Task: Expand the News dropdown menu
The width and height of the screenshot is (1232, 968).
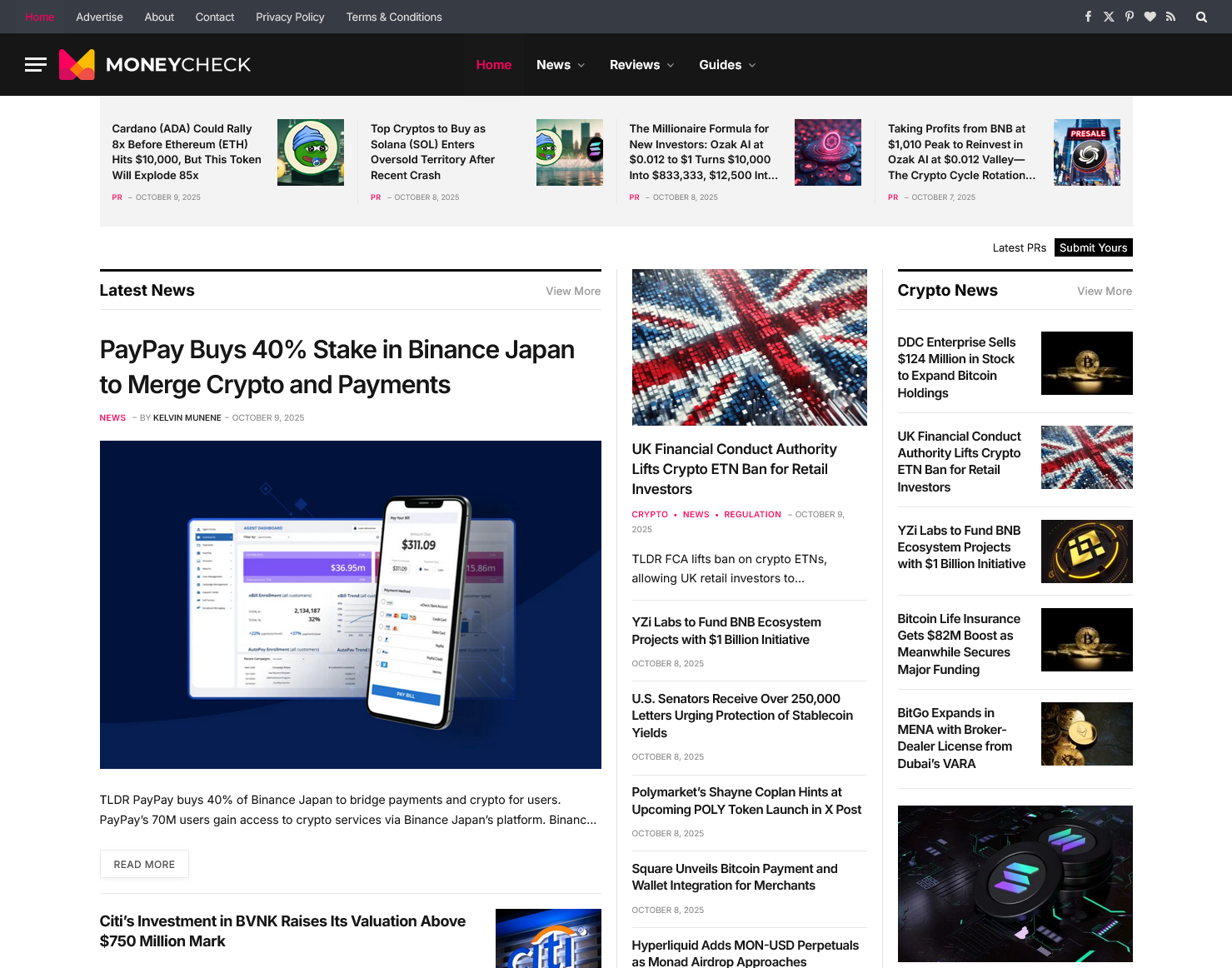Action: point(561,65)
